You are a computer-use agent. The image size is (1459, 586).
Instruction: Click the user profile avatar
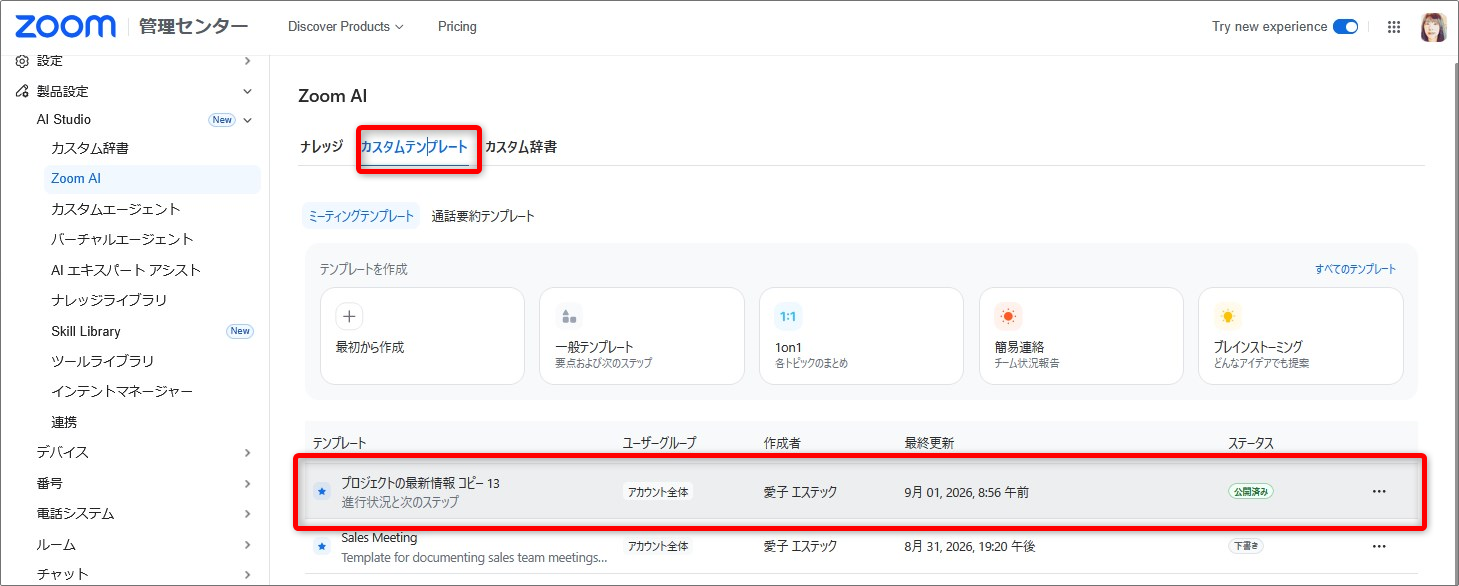[1433, 27]
